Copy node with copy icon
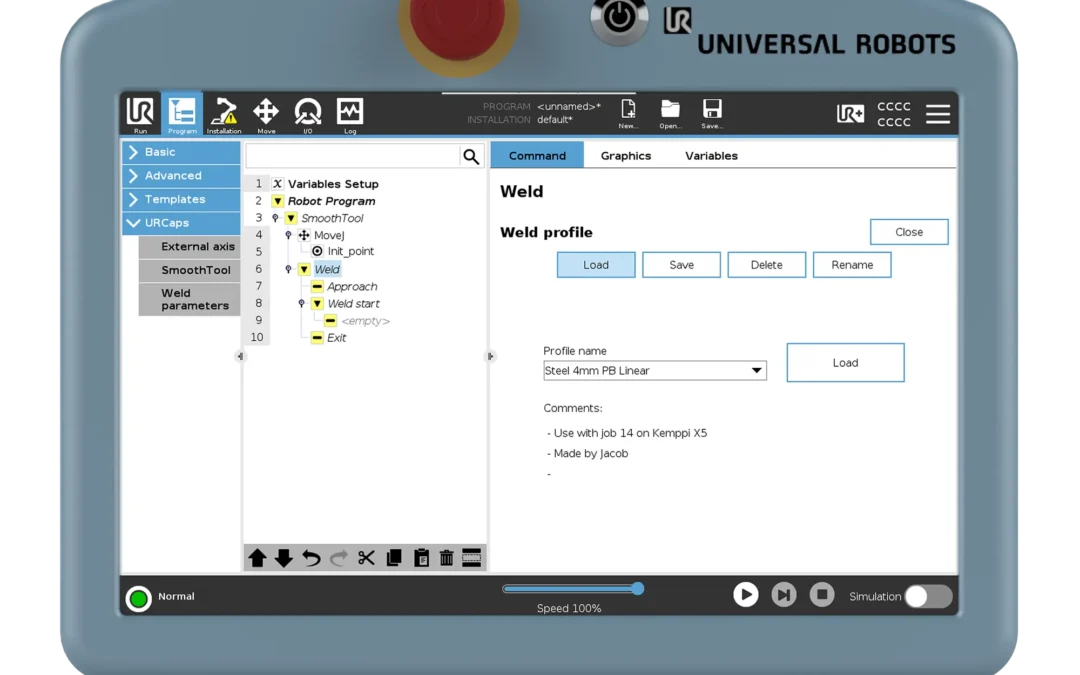Image resolution: width=1080 pixels, height=675 pixels. point(394,558)
